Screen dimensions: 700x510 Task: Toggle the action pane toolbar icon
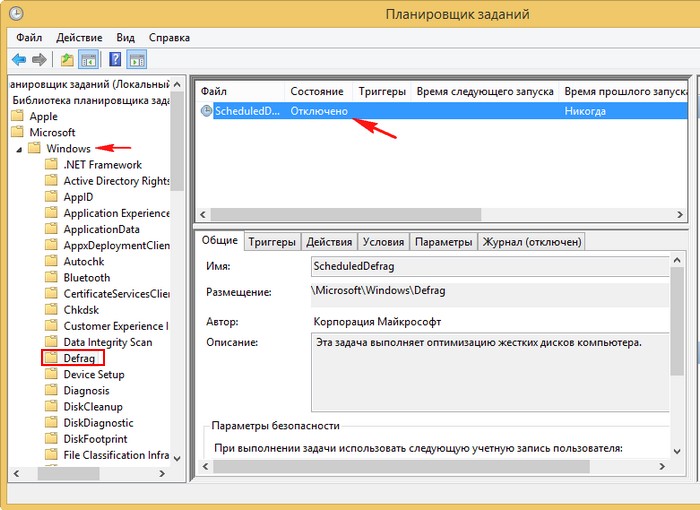[x=135, y=60]
